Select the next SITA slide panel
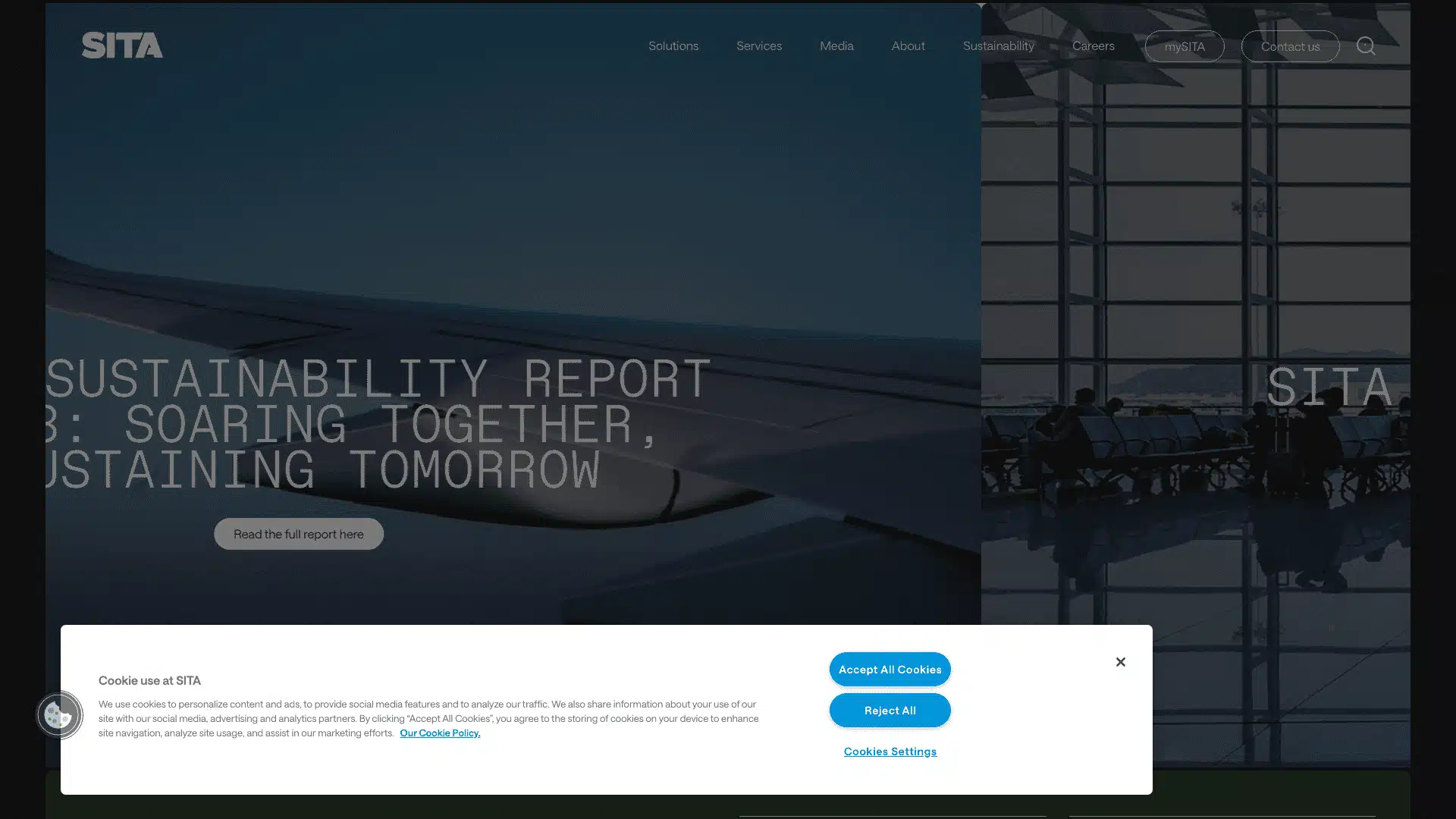Image resolution: width=1456 pixels, height=819 pixels. click(1327, 387)
